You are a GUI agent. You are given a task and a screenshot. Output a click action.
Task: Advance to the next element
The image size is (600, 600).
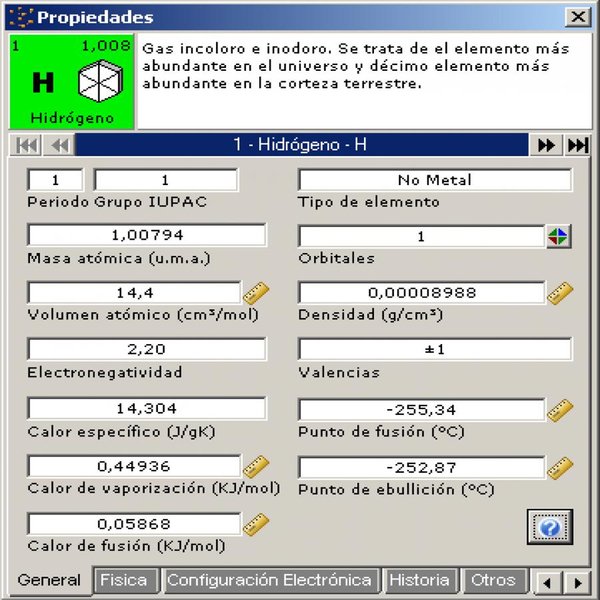(545, 145)
